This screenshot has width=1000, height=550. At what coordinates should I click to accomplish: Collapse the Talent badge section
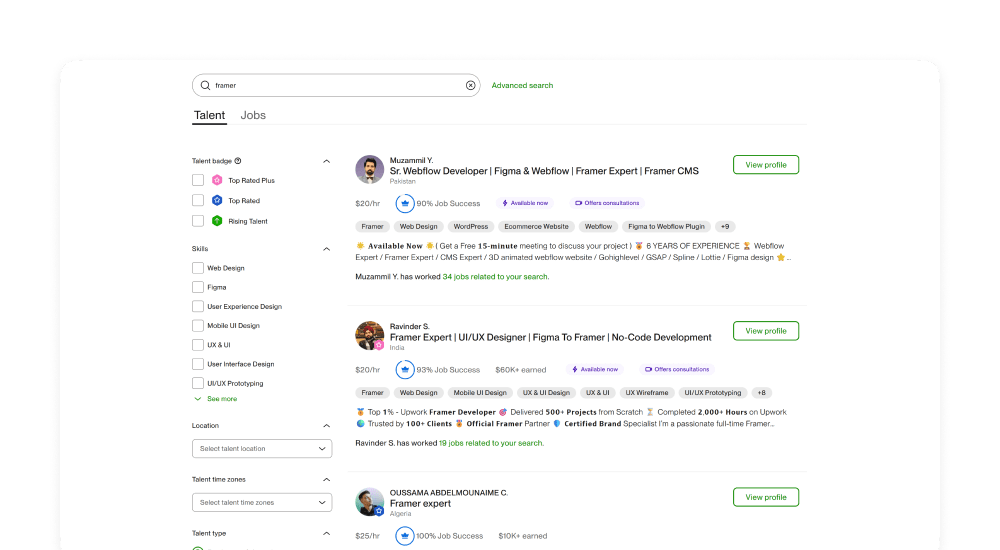pyautogui.click(x=327, y=161)
